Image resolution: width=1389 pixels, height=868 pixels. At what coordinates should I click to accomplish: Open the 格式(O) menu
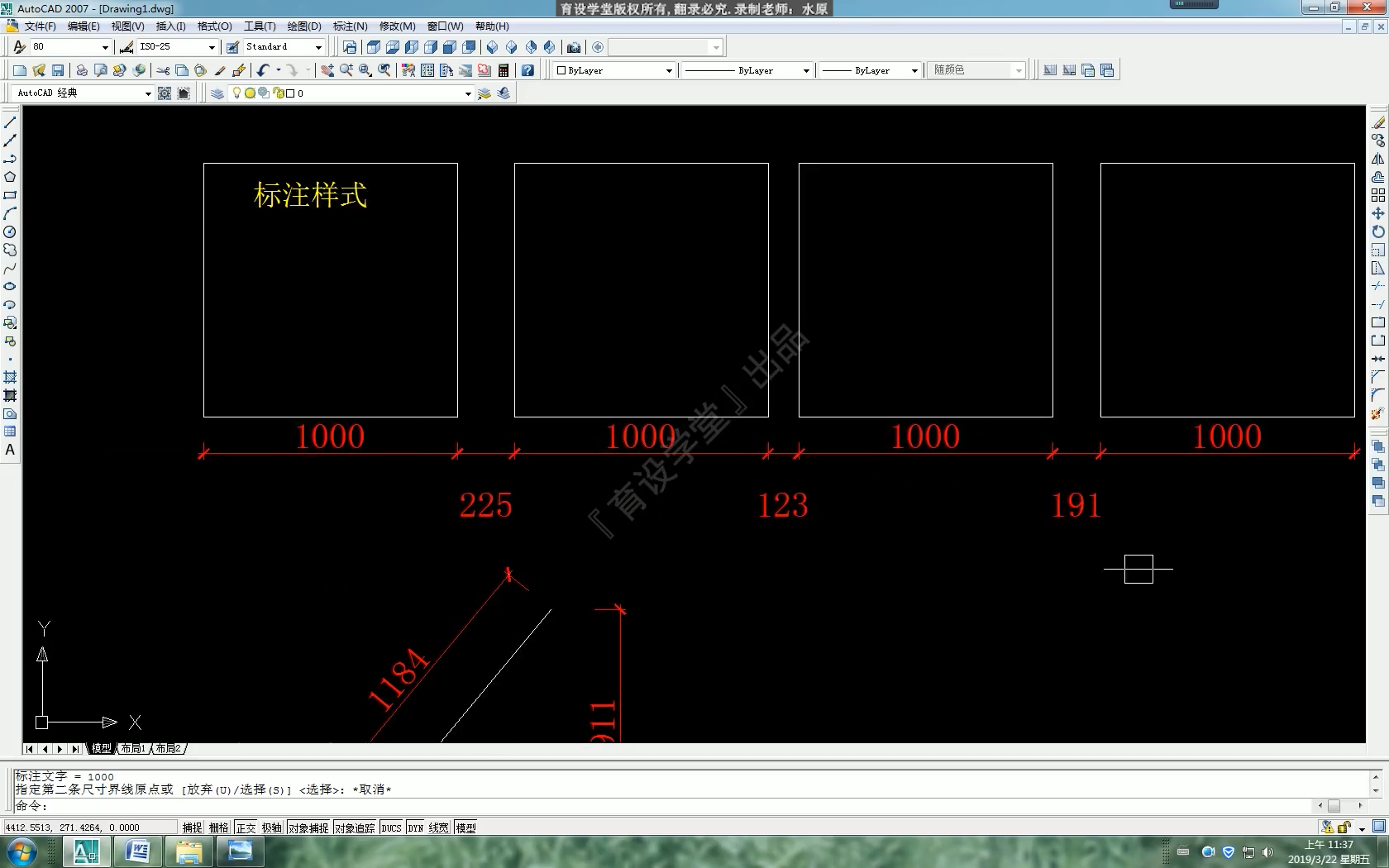pos(214,26)
